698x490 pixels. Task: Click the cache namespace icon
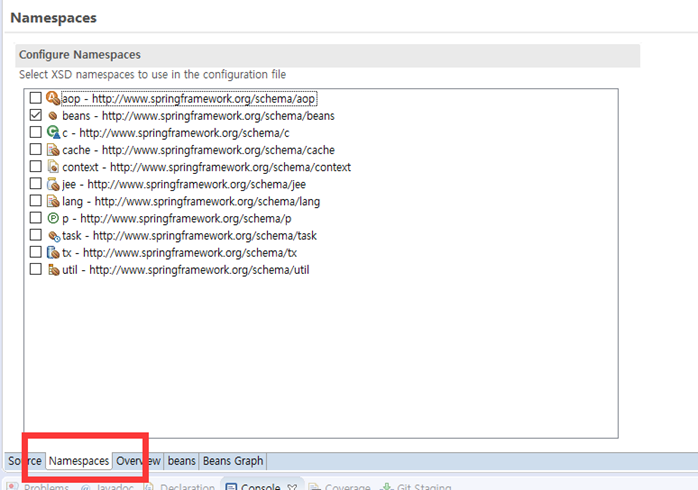[53, 150]
